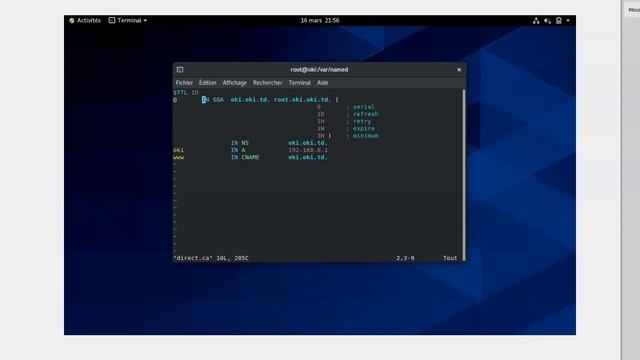The width and height of the screenshot is (640, 360).
Task: Click the terminal window menu icon in title bar
Action: 180,70
